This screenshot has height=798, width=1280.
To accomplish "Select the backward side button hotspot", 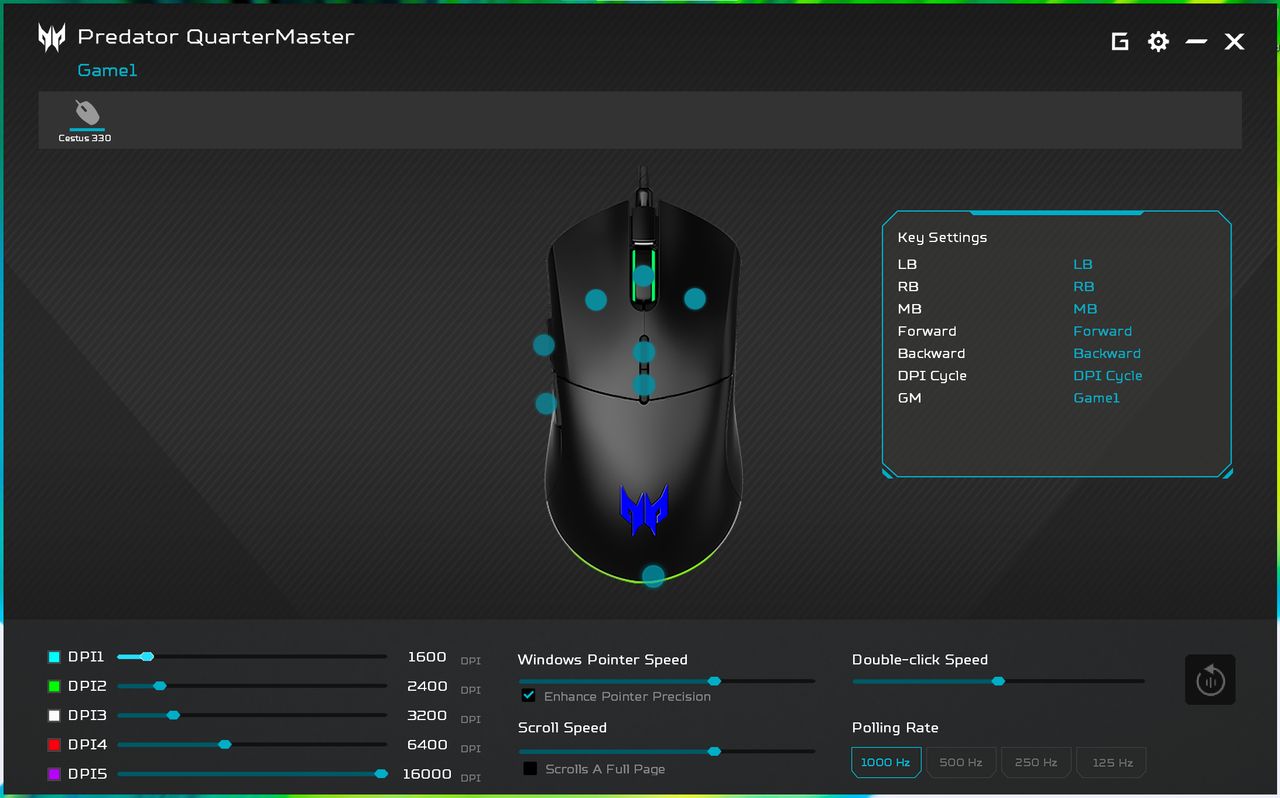I will pyautogui.click(x=545, y=403).
